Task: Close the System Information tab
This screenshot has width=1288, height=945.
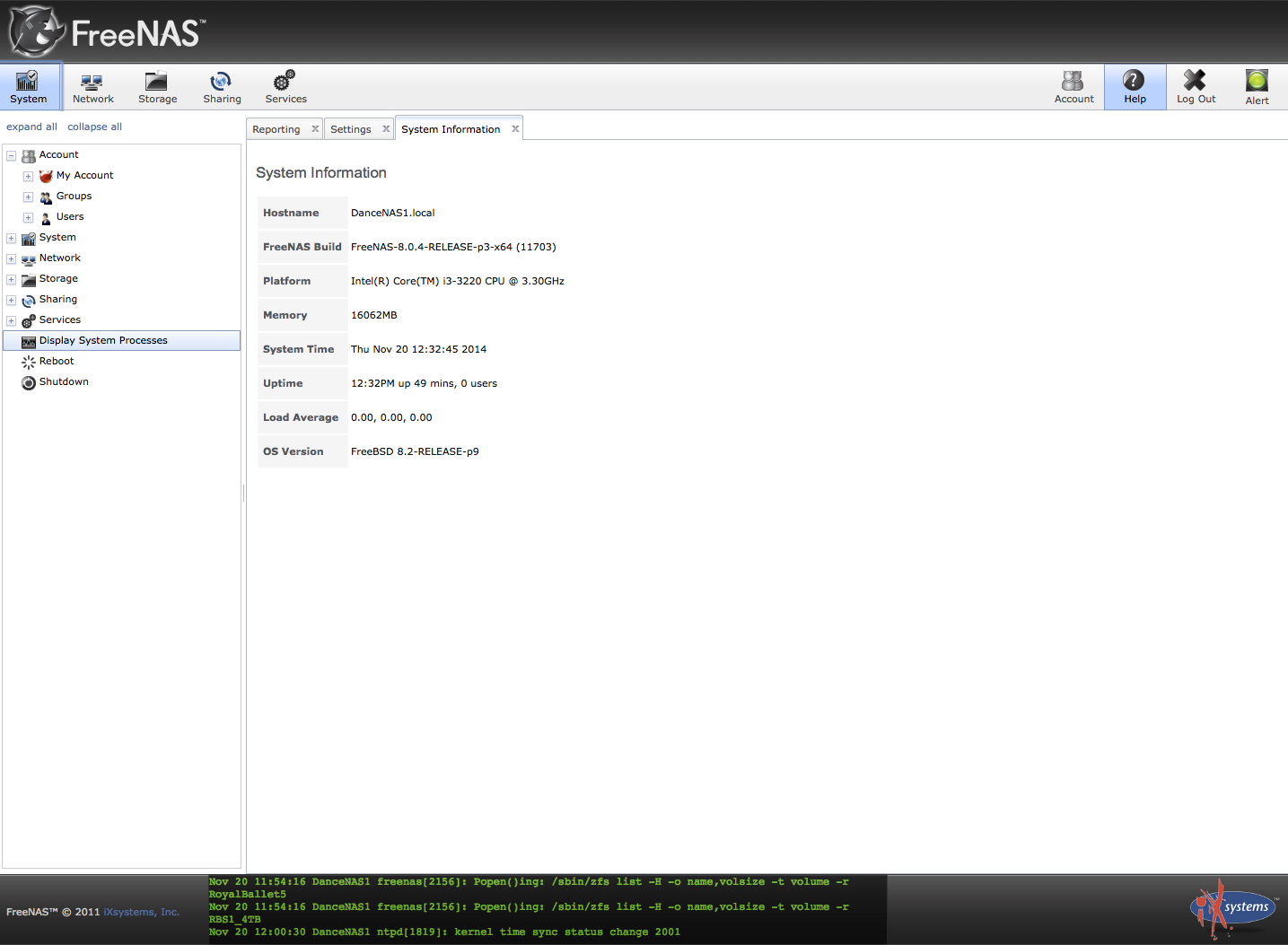Action: pos(515,129)
